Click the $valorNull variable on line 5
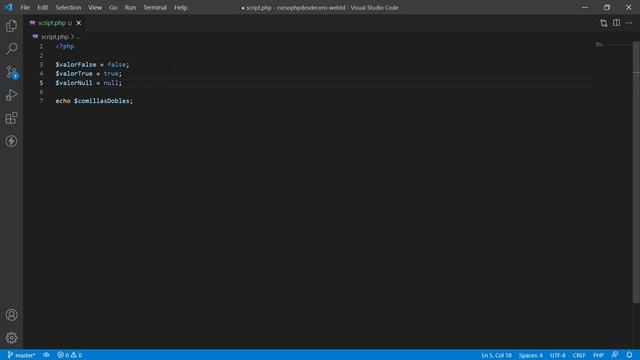 point(74,83)
